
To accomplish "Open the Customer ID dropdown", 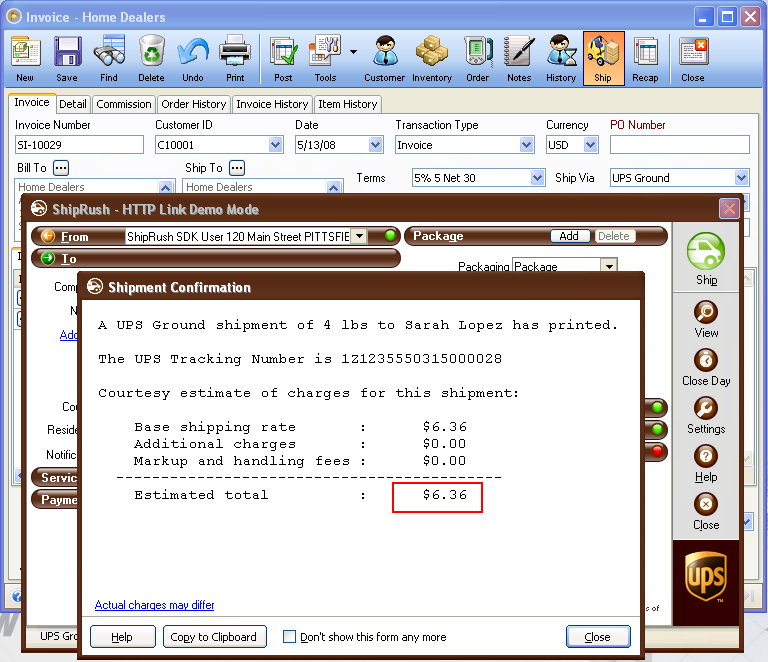I will (x=276, y=145).
